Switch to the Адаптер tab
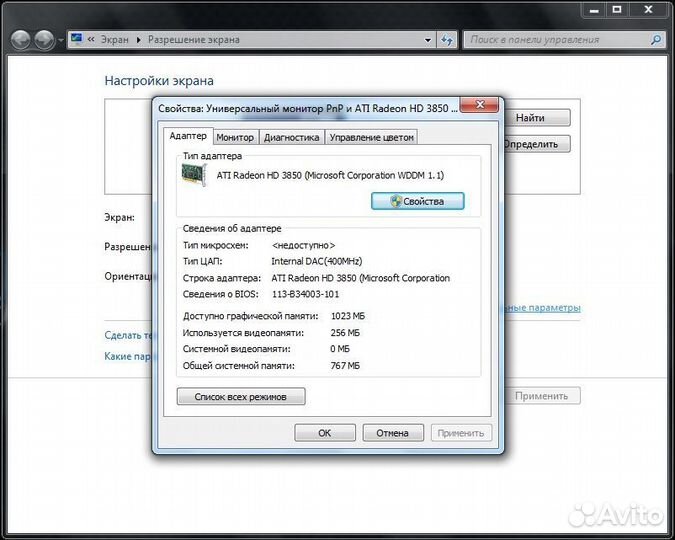This screenshot has height=540, width=675. coord(188,136)
